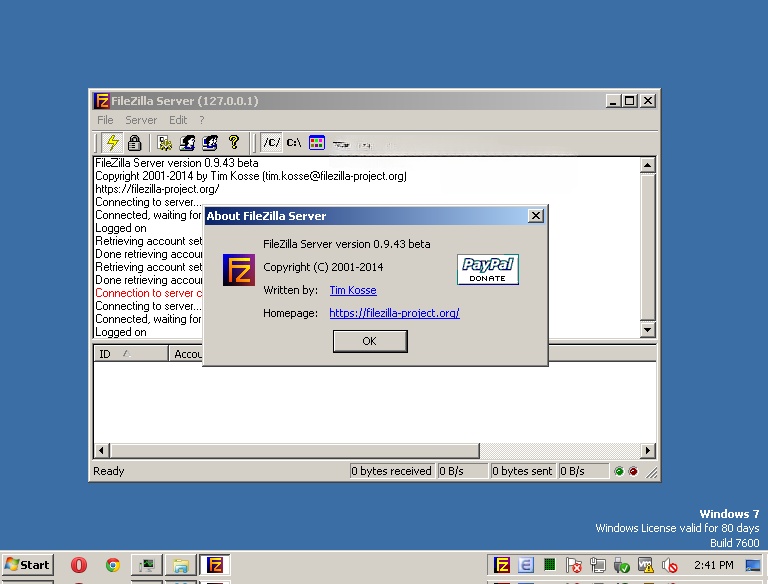Click the red 'Connection to server' log line
The image size is (768, 584).
pos(148,293)
